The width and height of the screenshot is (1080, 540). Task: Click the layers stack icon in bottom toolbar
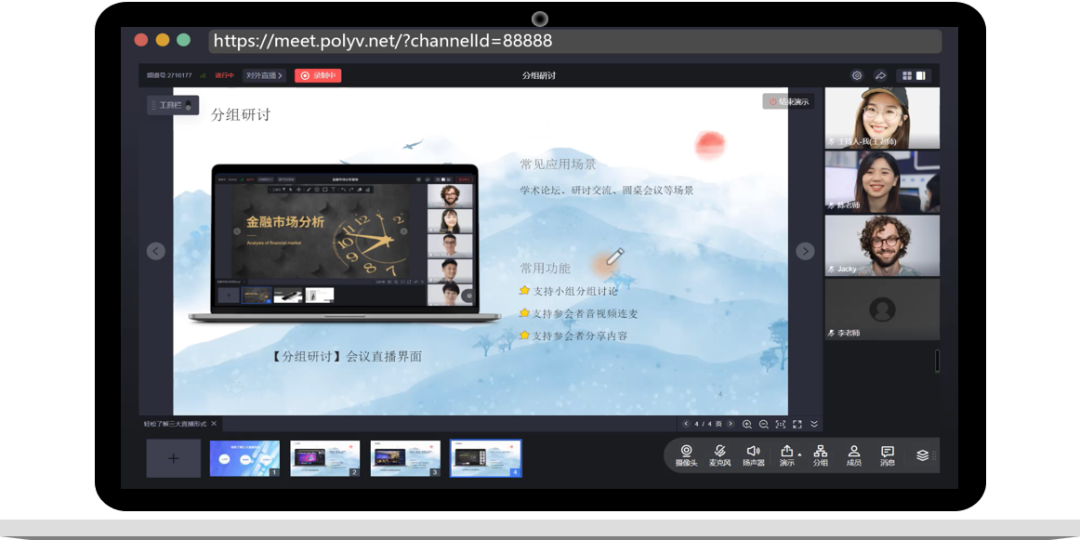(x=922, y=455)
